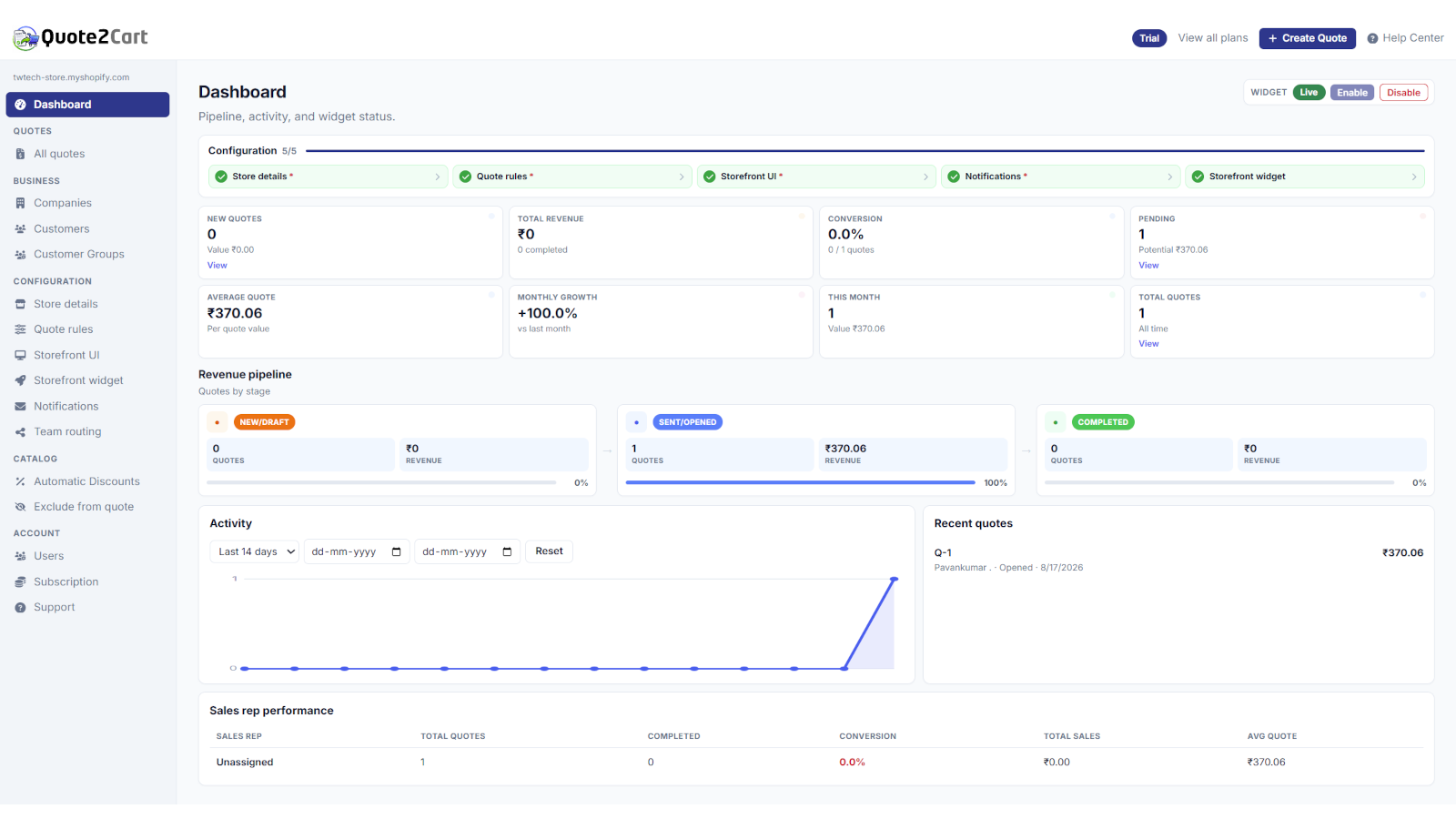Toggle the widget Live status badge
Viewport: 1456px width, 819px height.
coord(1309,93)
